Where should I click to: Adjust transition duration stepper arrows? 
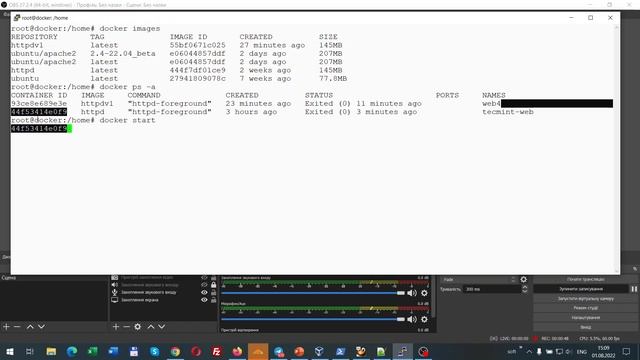(524, 289)
